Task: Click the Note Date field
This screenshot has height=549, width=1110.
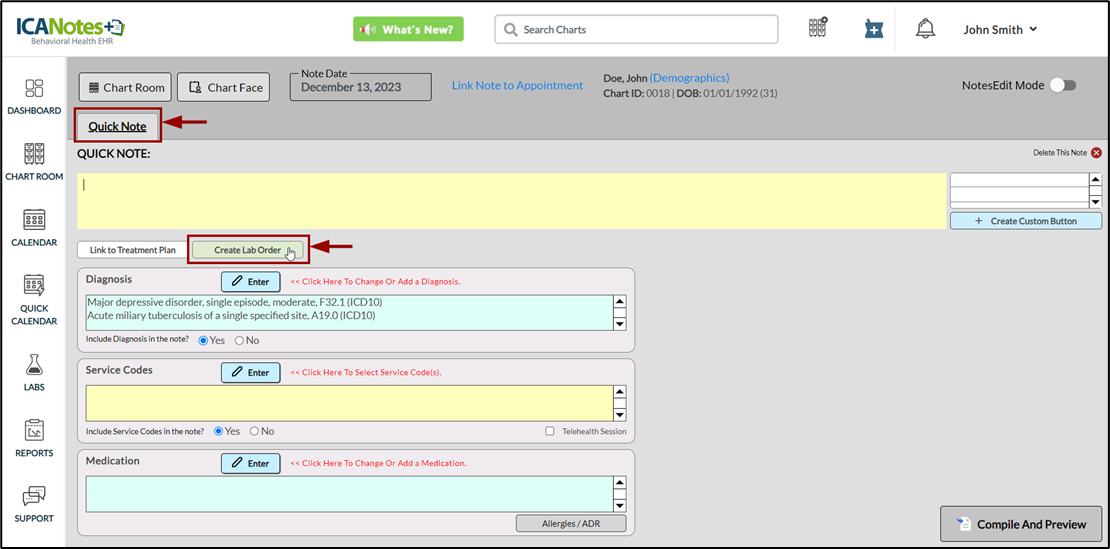Action: point(360,86)
